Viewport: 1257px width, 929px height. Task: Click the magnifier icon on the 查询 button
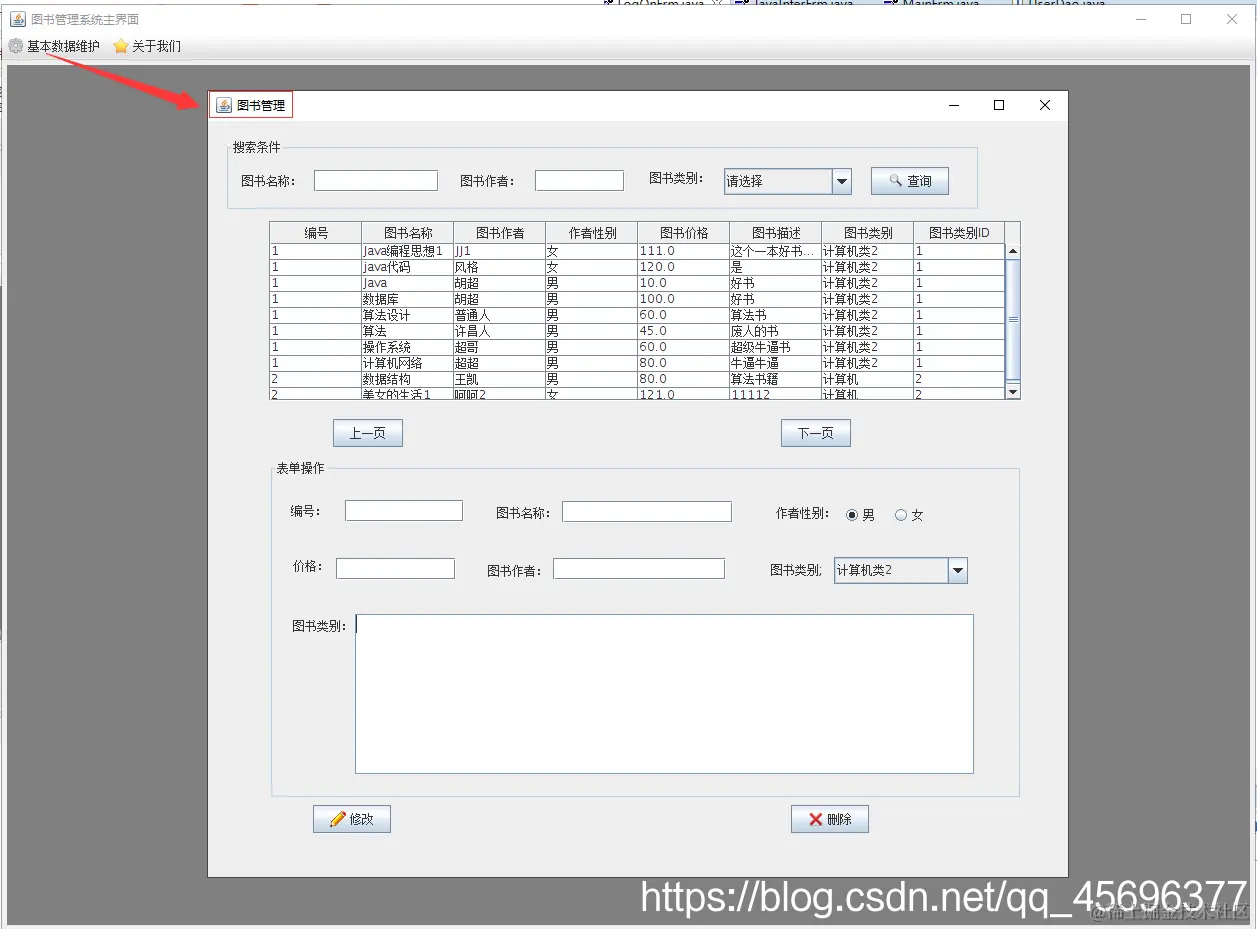pyautogui.click(x=893, y=181)
